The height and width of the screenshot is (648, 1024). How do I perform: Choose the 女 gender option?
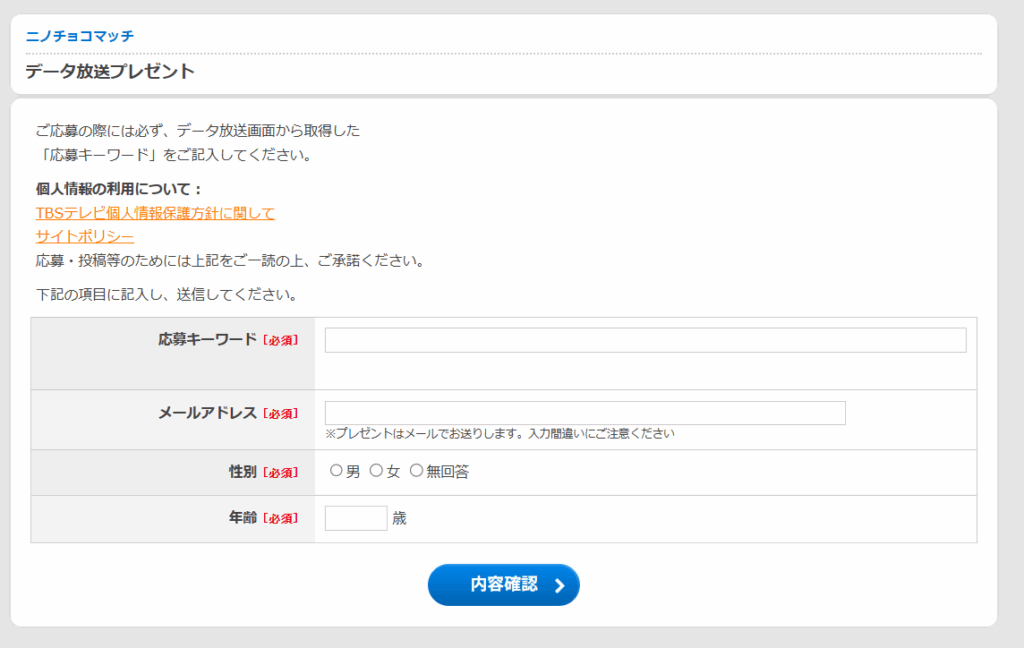click(377, 471)
